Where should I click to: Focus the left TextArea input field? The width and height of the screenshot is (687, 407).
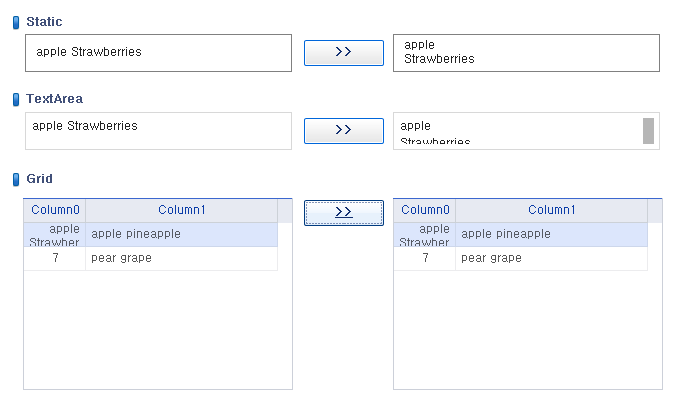click(158, 131)
